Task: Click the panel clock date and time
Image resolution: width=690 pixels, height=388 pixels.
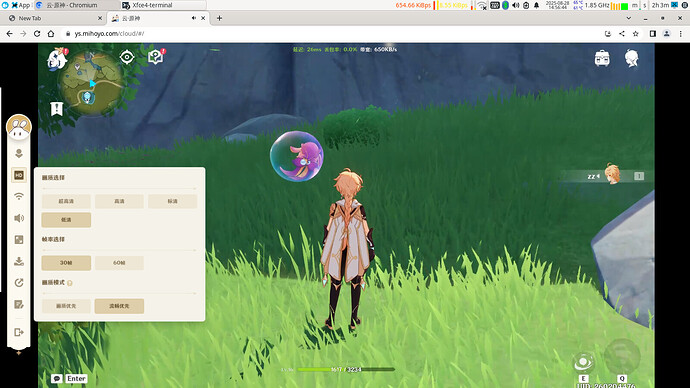Action: 557,5
